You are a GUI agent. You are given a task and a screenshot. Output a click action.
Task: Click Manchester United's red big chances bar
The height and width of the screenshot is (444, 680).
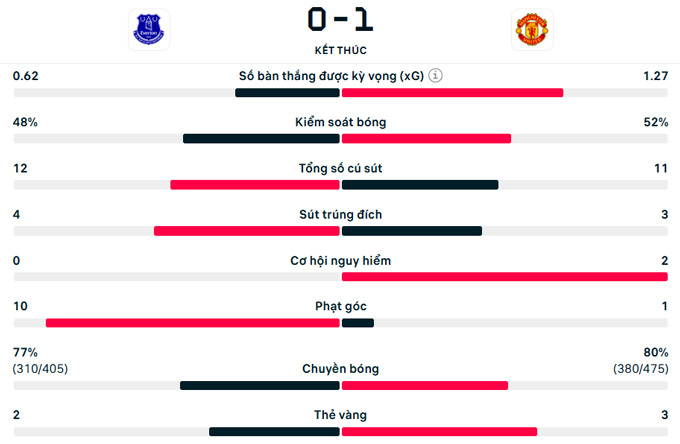[x=504, y=277]
